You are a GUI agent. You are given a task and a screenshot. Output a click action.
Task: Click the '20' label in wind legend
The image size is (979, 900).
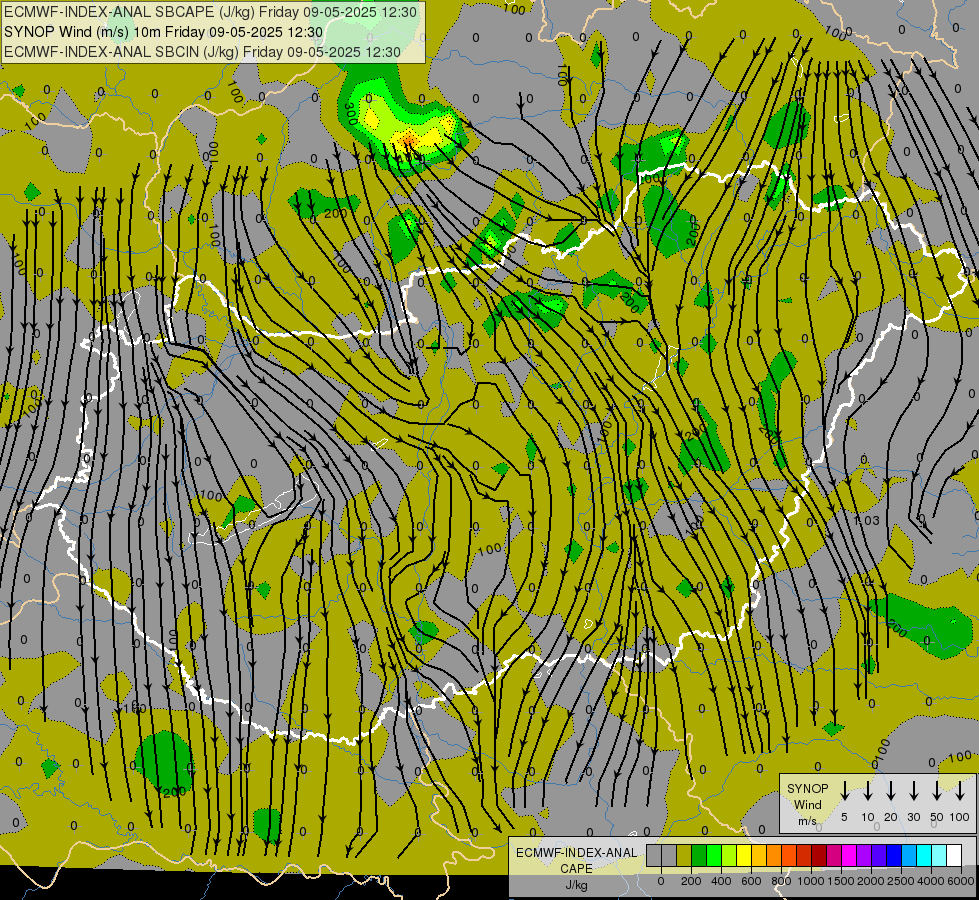(891, 817)
